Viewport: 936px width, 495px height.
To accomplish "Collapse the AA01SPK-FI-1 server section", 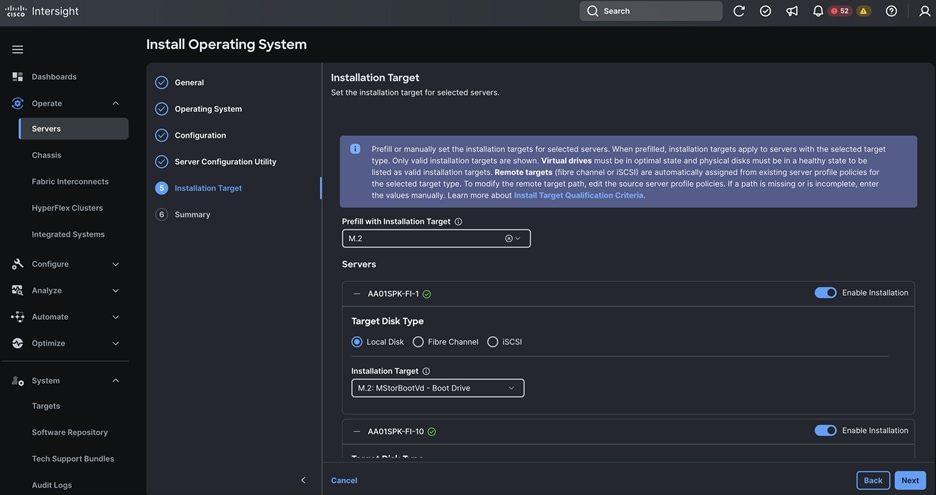I will coord(356,294).
